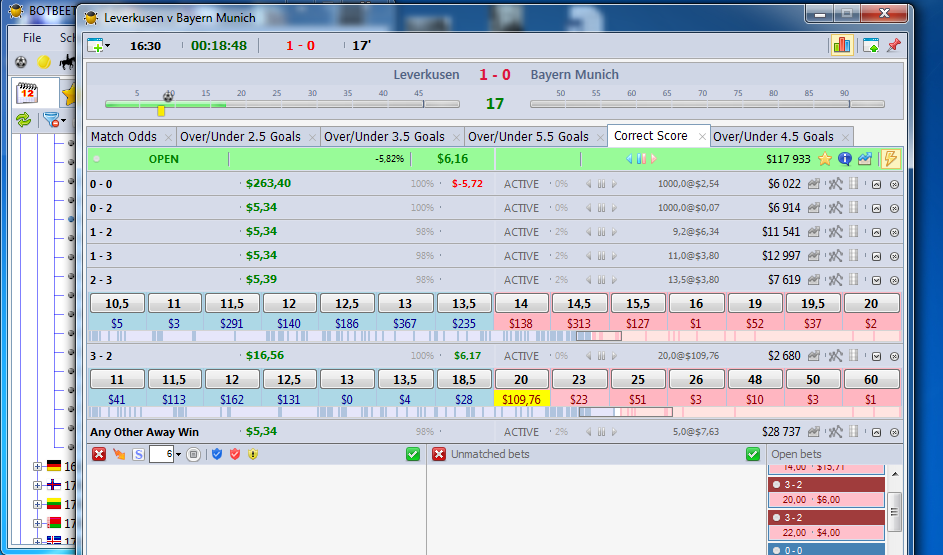Click the red X beside Unmatched bets
Image resolution: width=943 pixels, height=555 pixels.
point(439,454)
